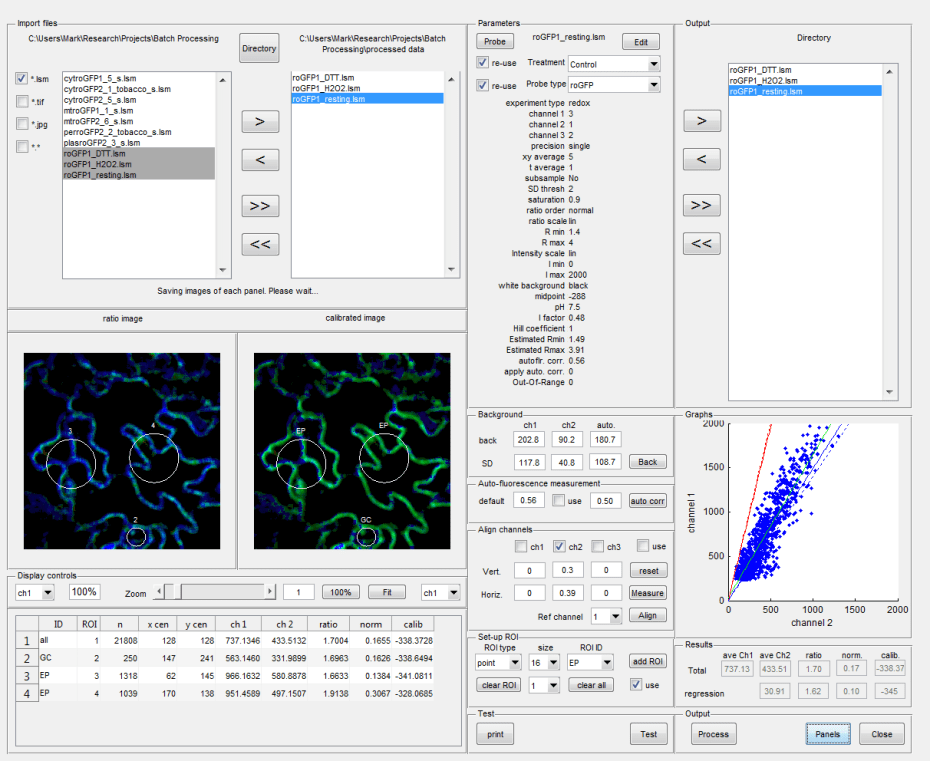Click the double right-arrow to move all files
This screenshot has height=761, width=930.
tap(258, 205)
